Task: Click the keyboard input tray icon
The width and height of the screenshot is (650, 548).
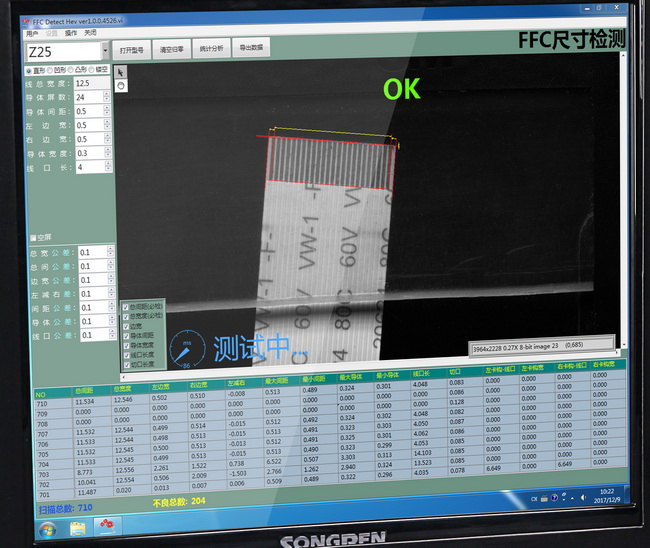Action: click(x=544, y=498)
